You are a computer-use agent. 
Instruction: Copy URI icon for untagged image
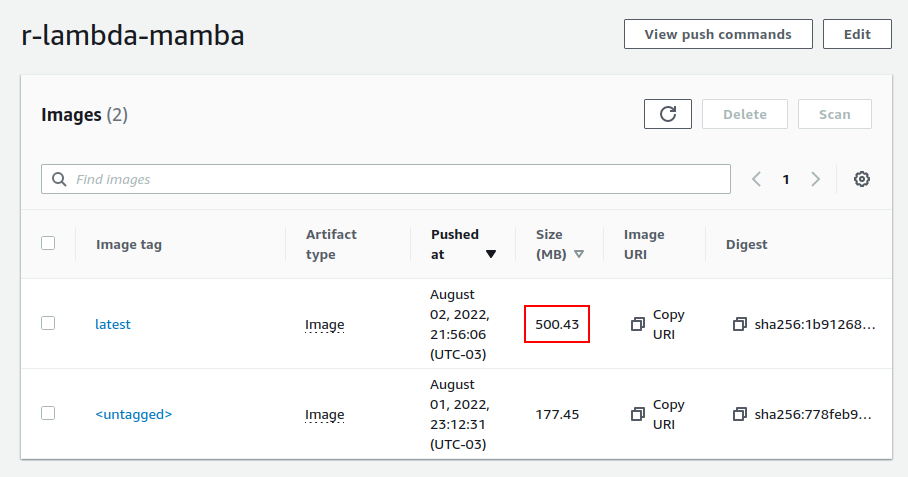tap(638, 414)
